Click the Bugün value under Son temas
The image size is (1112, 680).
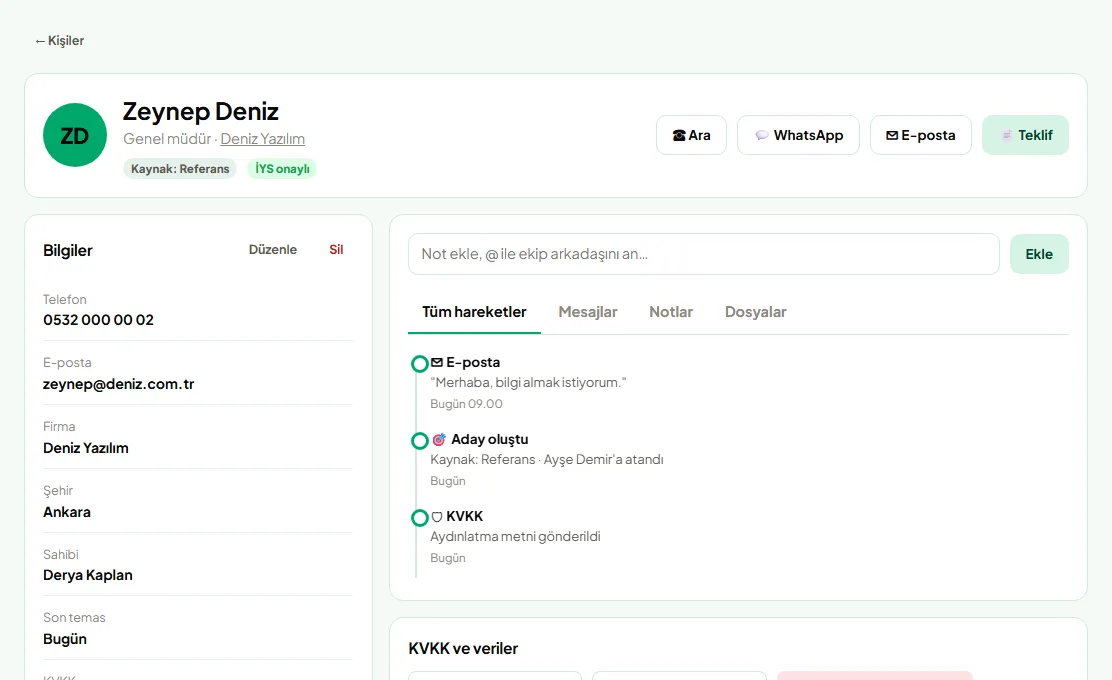(65, 639)
